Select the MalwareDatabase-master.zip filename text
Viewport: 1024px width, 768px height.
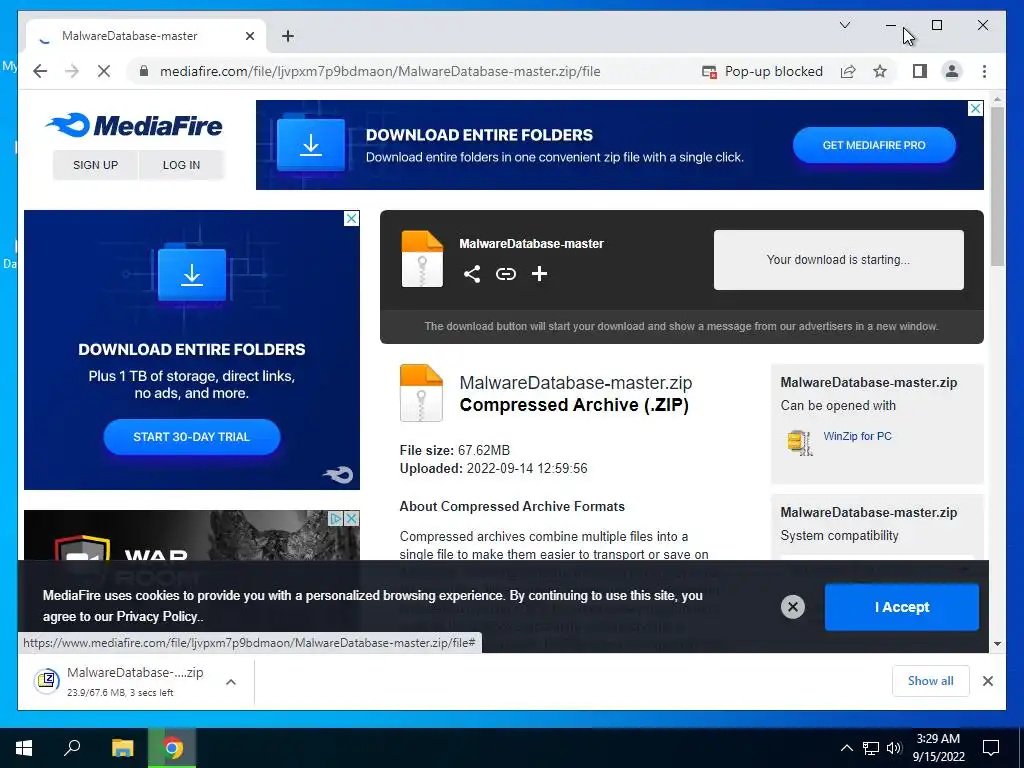[575, 382]
